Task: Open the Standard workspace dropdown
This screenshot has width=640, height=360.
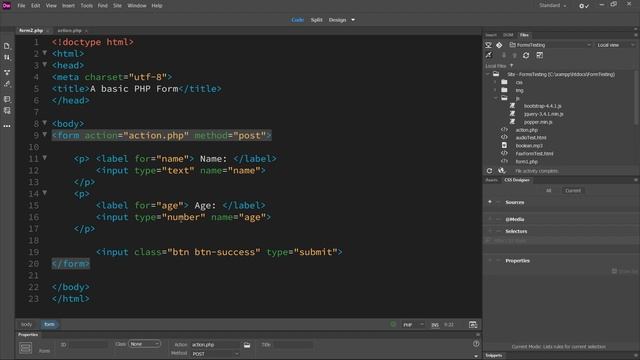Action: coord(553,6)
